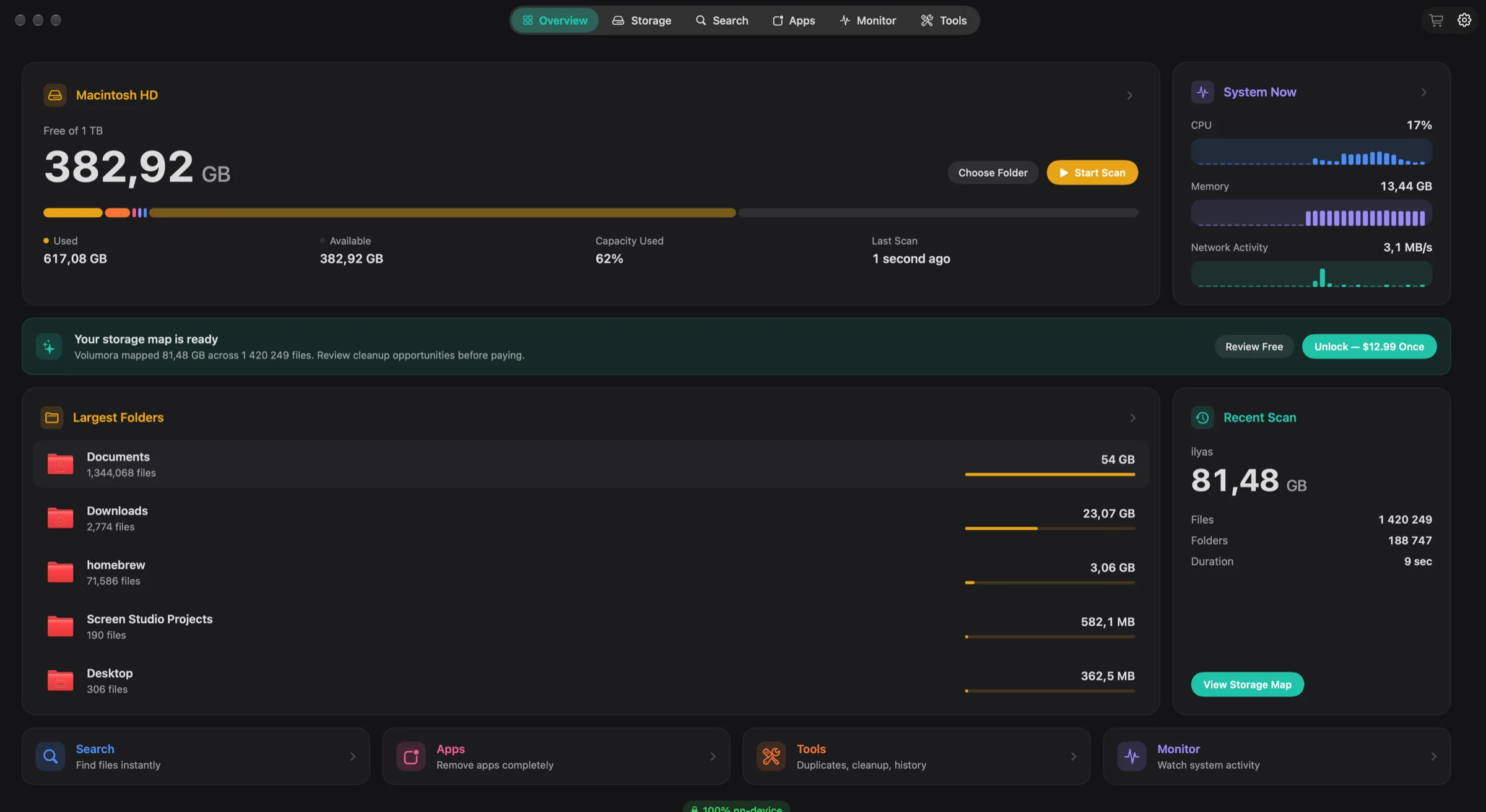Click the Recent Scan clock icon
Screen dimensions: 1486x812
pyautogui.click(x=1202, y=418)
